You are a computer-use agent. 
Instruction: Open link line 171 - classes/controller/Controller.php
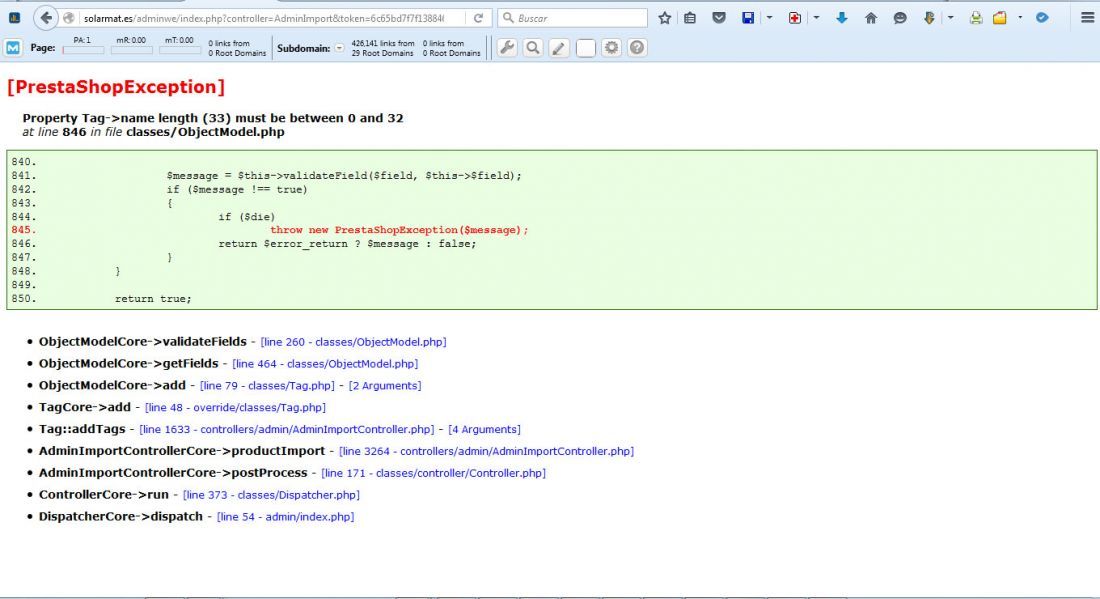coord(434,473)
